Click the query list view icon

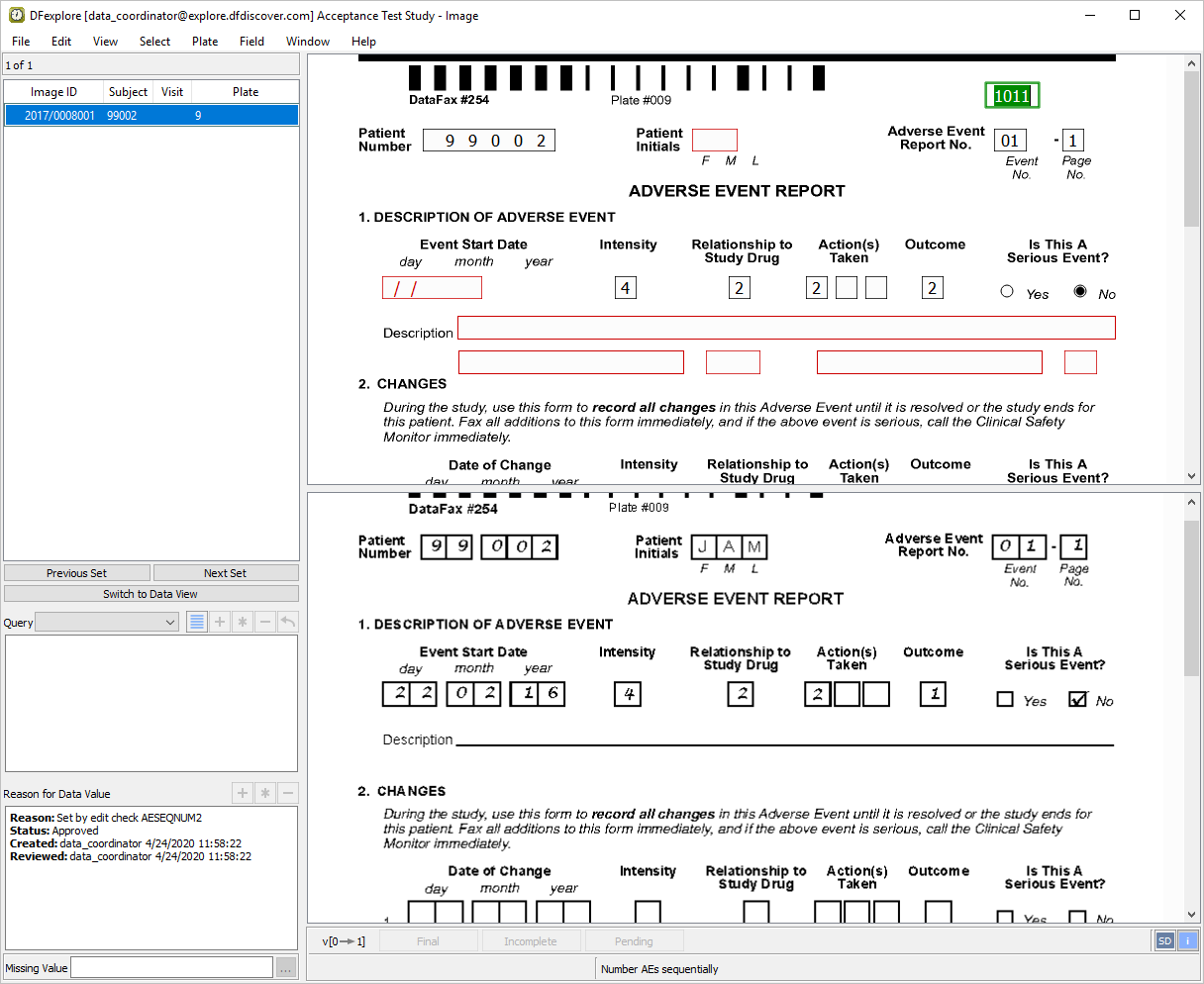click(x=197, y=622)
